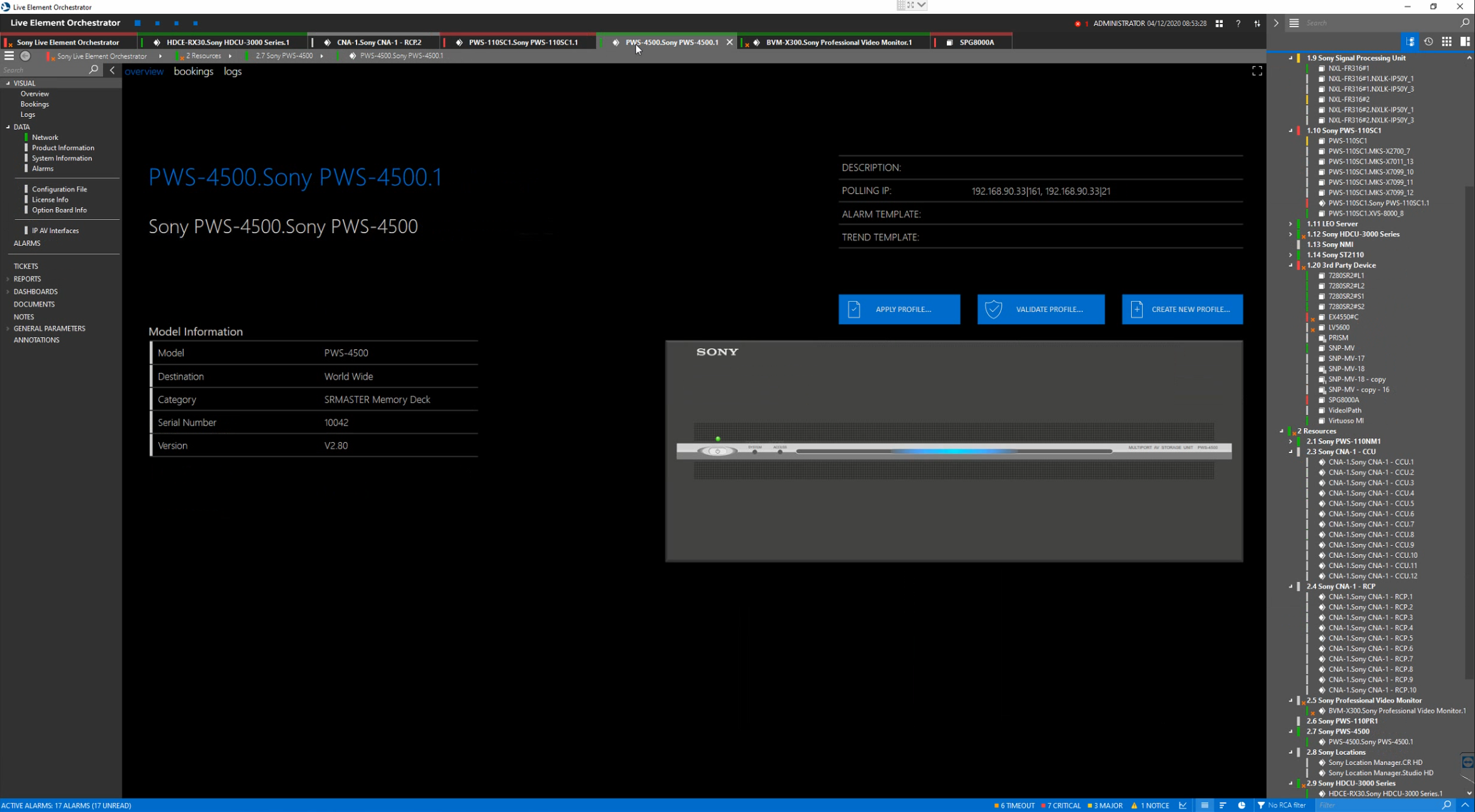Select PWS-4500.Sony PWS-4500.1 in surveyor tree

tap(1370, 742)
